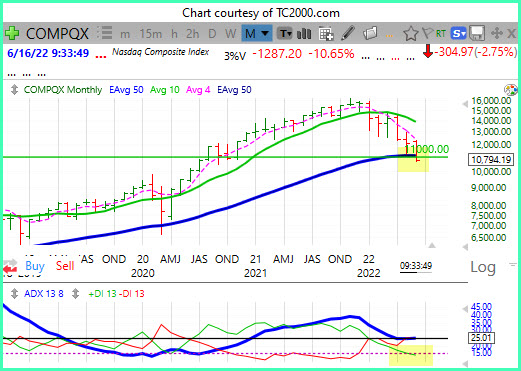Click the green plus add-chart icon

click(12, 33)
